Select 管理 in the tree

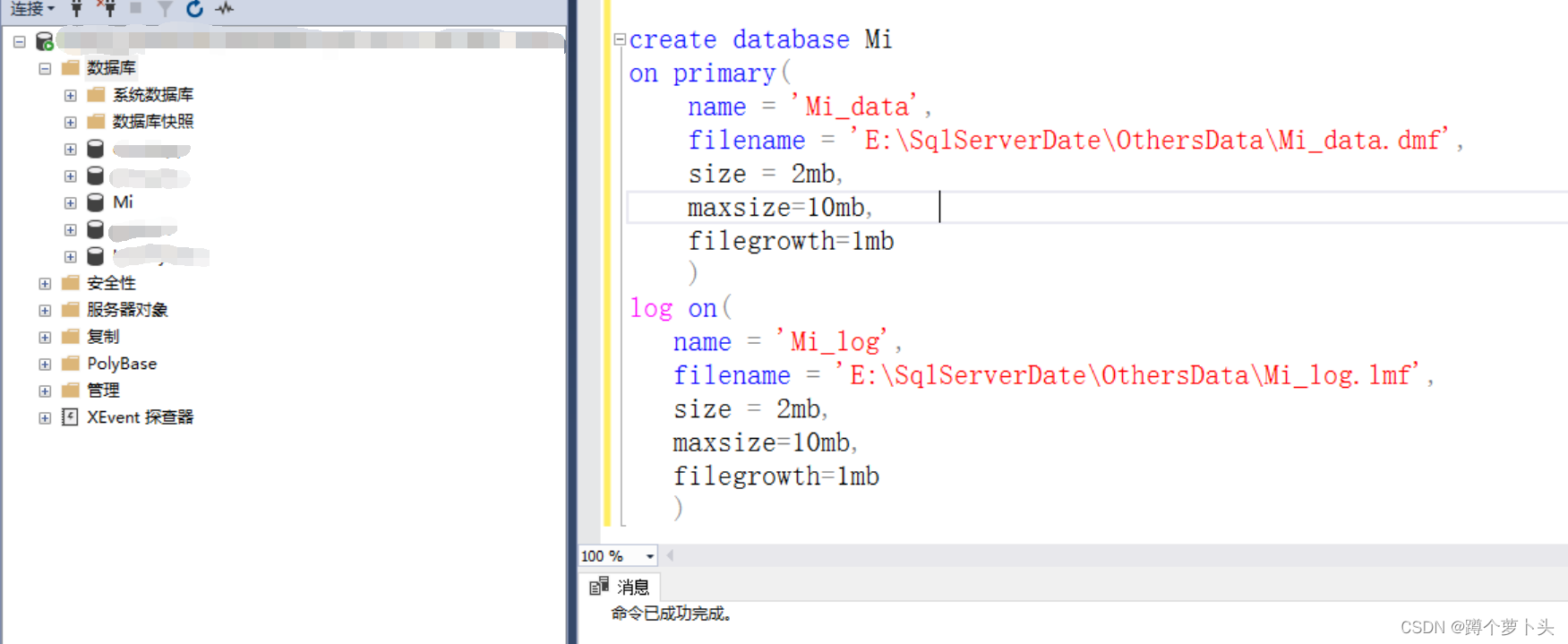pos(103,391)
